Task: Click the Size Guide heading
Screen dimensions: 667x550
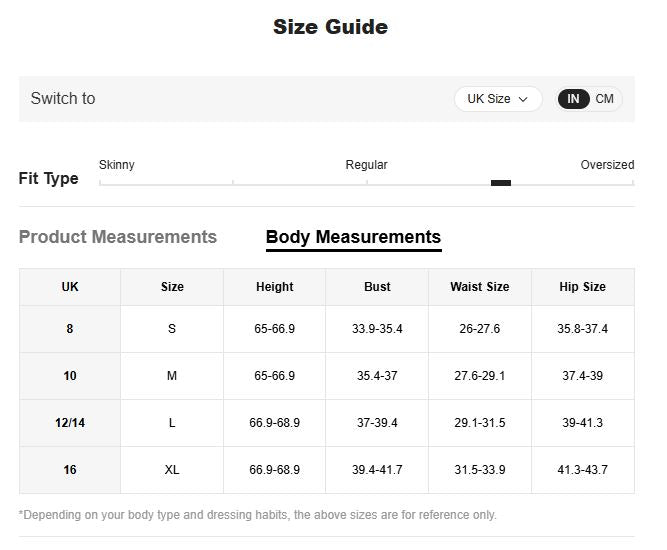Action: tap(330, 27)
